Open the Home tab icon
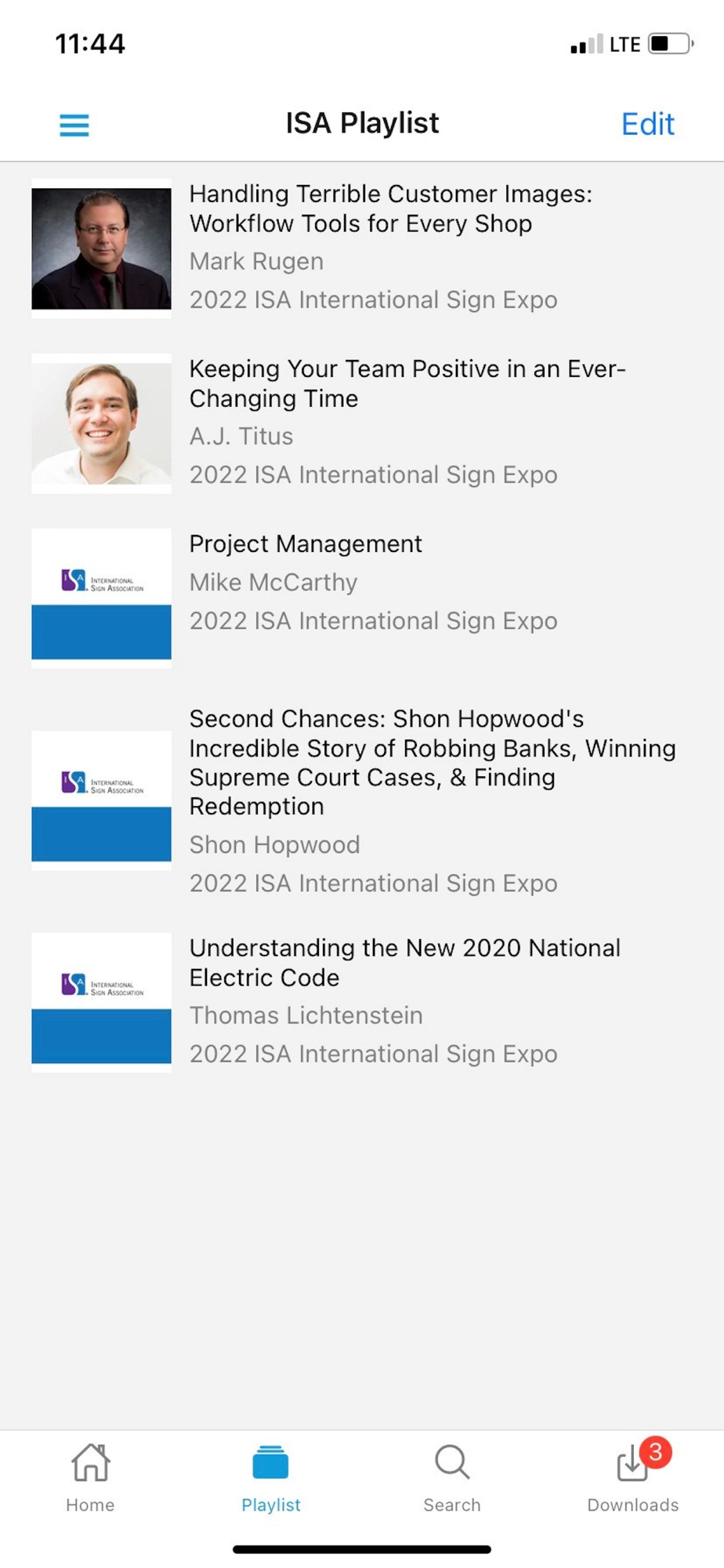 click(x=90, y=1462)
